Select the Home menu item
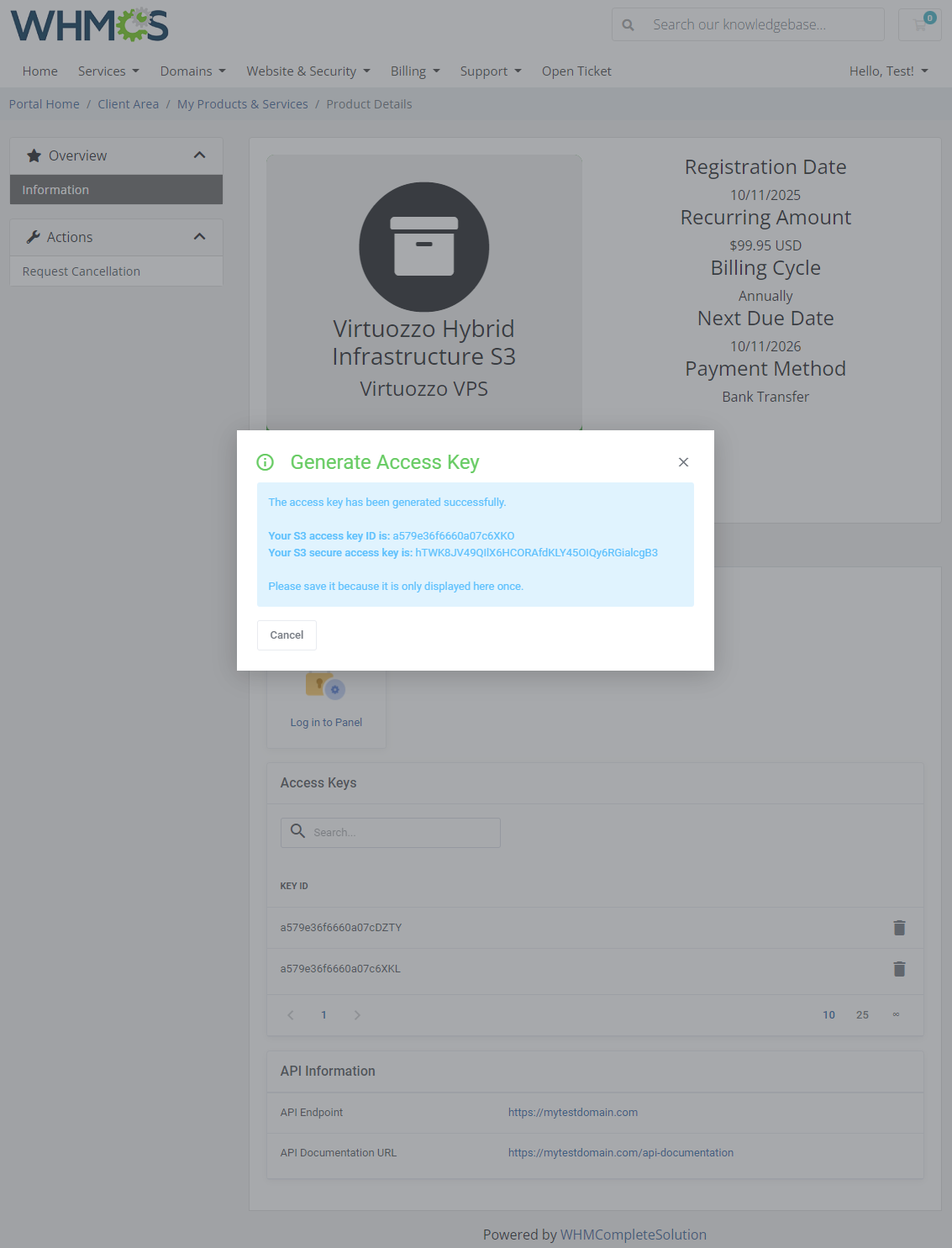The width and height of the screenshot is (952, 1248). [x=39, y=71]
